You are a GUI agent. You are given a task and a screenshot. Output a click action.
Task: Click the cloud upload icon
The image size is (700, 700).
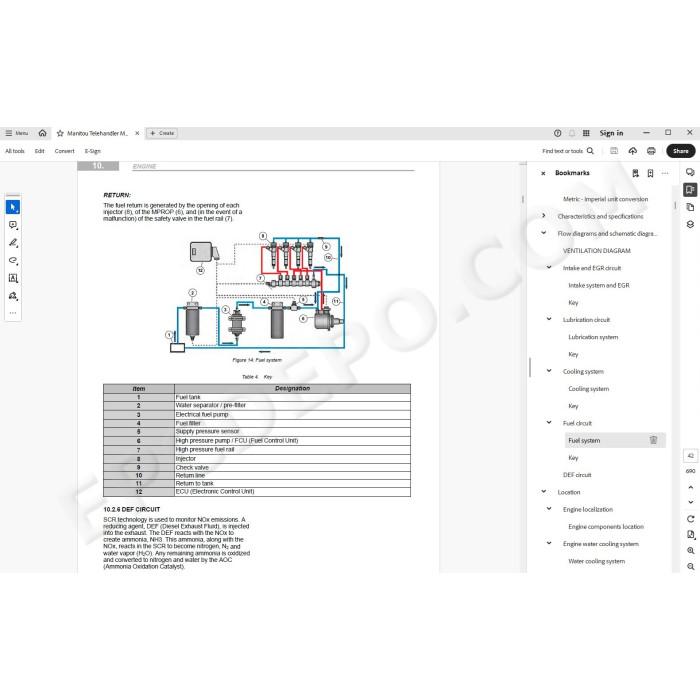point(633,151)
